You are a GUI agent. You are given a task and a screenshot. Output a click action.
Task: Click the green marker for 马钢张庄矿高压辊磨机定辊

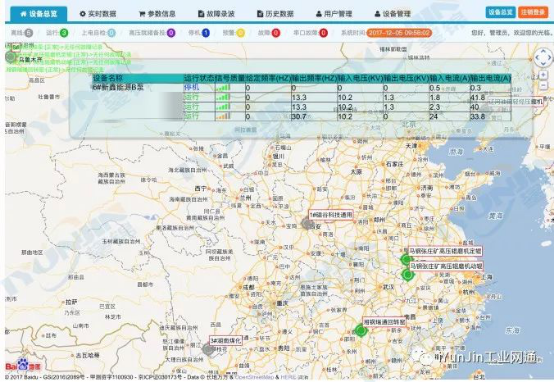tap(406, 259)
